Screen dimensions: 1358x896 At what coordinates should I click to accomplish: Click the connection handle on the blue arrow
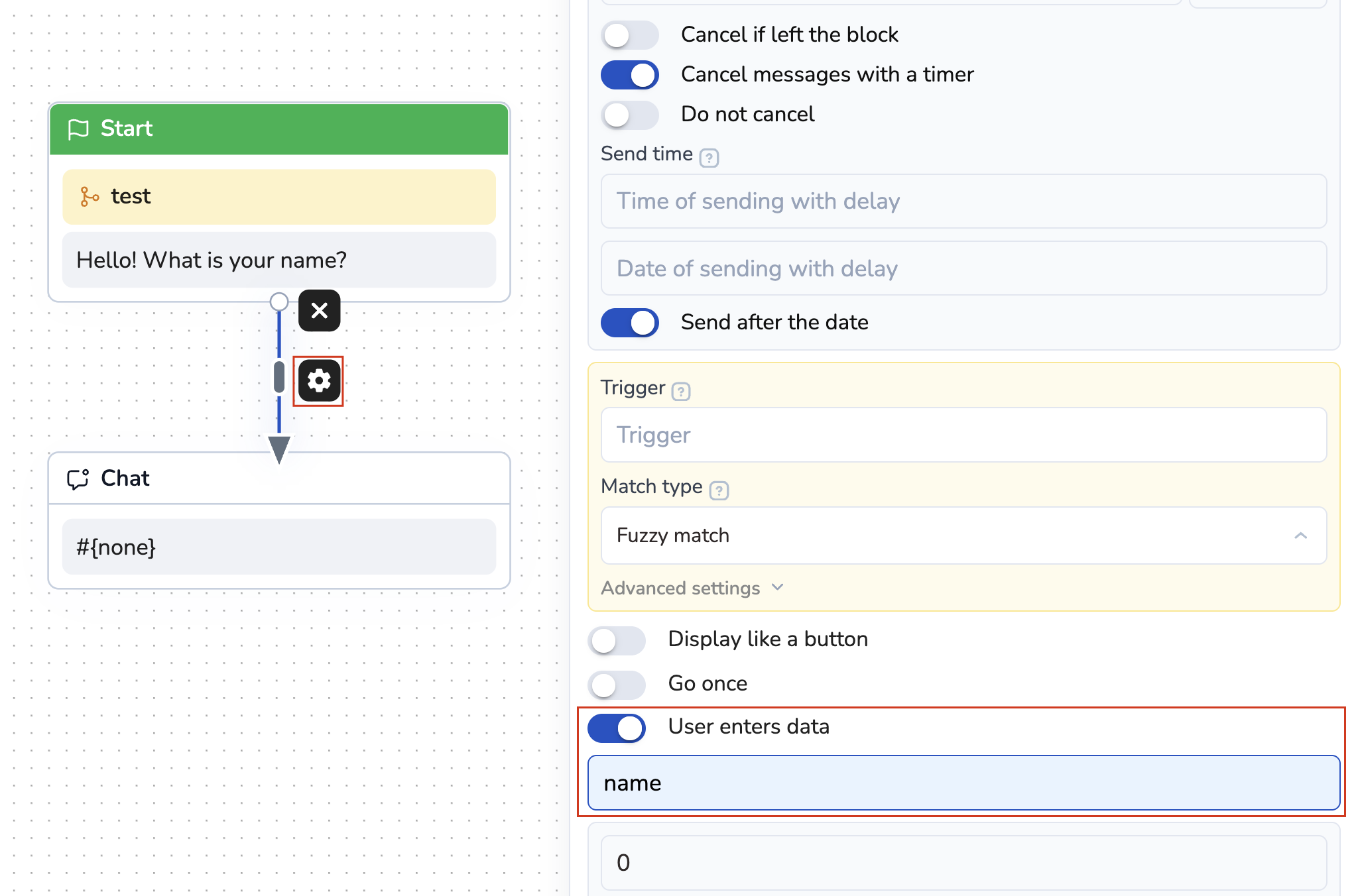coord(279,376)
